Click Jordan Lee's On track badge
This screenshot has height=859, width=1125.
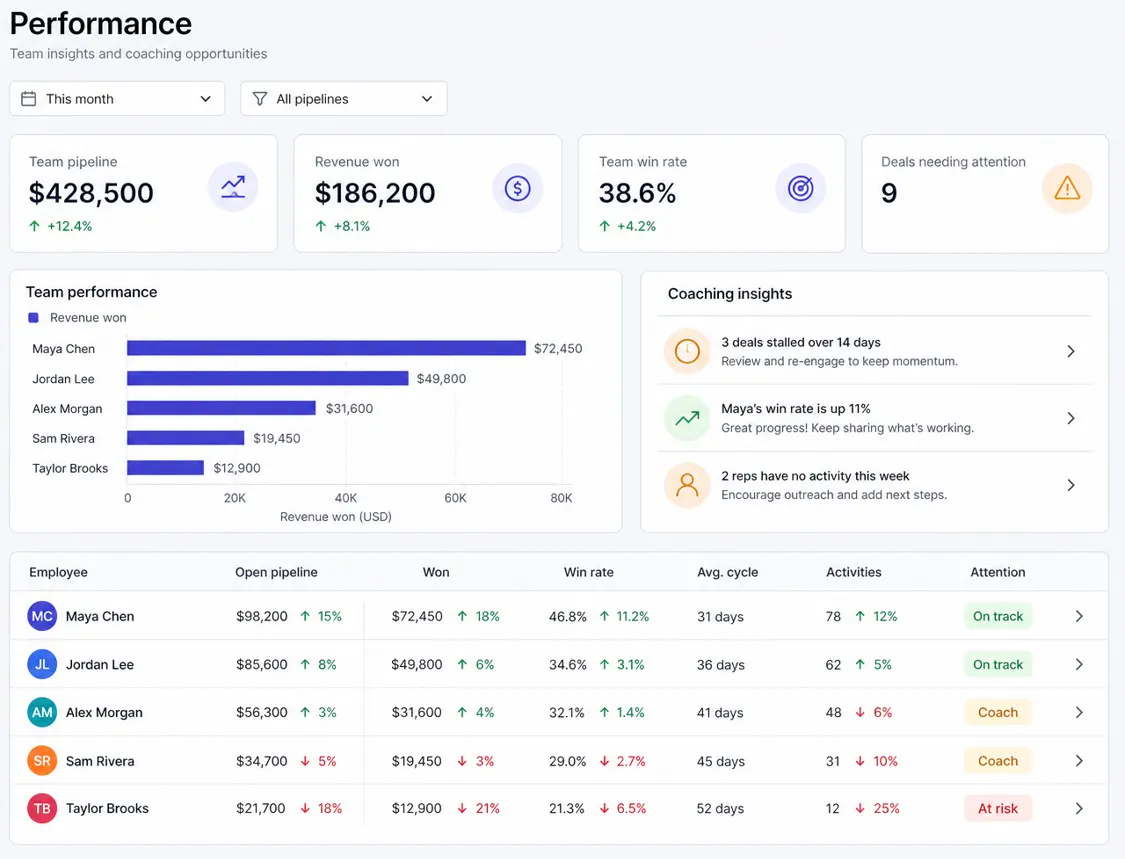(x=998, y=665)
